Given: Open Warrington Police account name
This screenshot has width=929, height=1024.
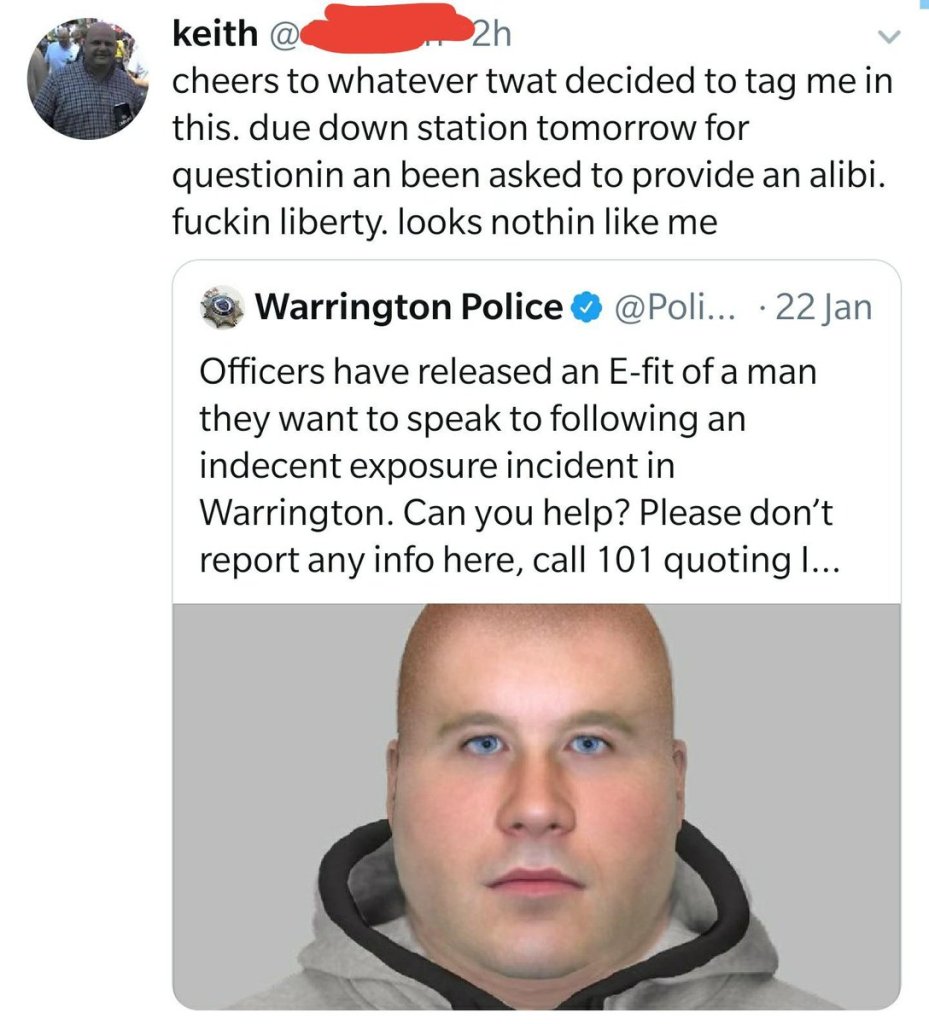Looking at the screenshot, I should pyautogui.click(x=409, y=306).
